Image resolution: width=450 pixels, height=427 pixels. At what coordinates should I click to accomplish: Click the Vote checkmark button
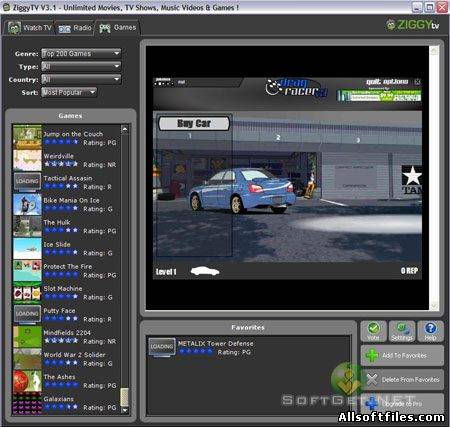pos(373,331)
